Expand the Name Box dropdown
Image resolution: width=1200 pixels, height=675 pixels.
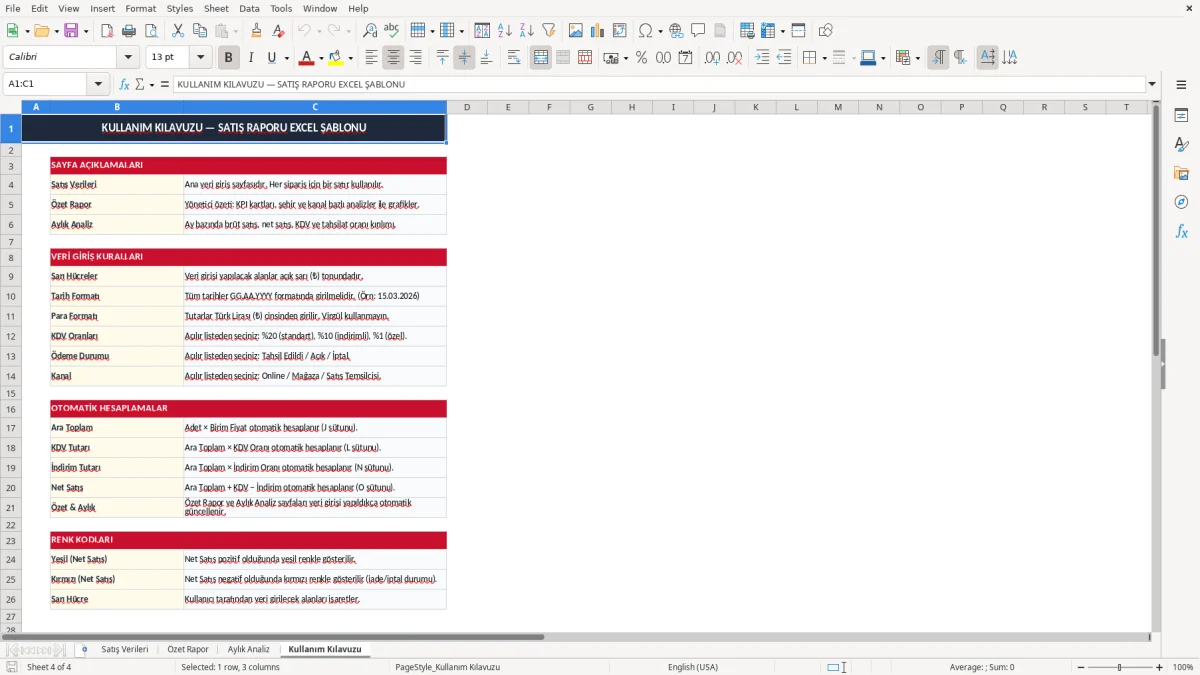pyautogui.click(x=98, y=84)
